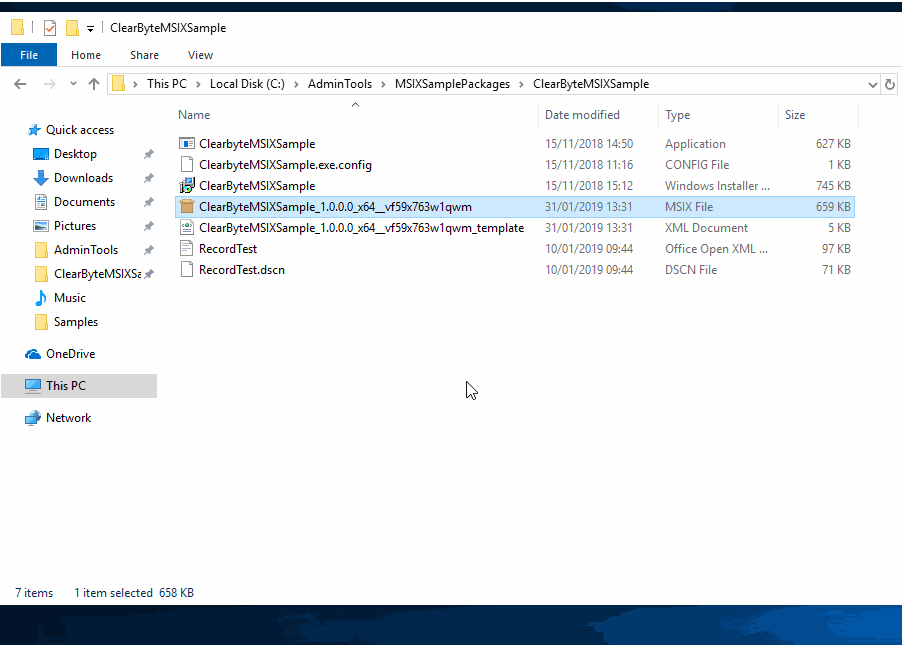Screen dimensions: 902x645
Task: Open Documents in the navigation pane
Action: click(85, 202)
